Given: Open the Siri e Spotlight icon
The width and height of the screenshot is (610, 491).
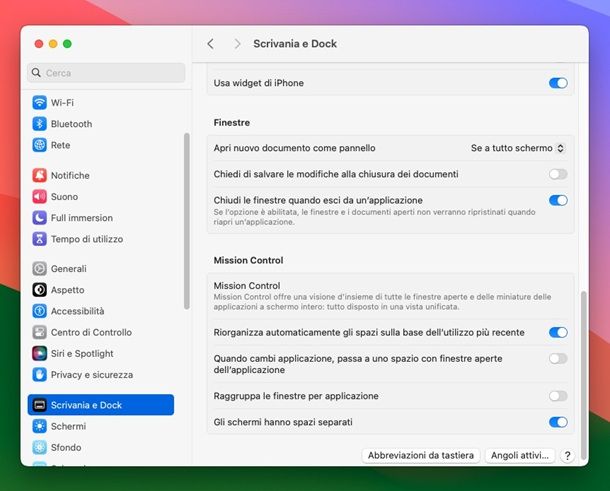Looking at the screenshot, I should click(x=39, y=354).
